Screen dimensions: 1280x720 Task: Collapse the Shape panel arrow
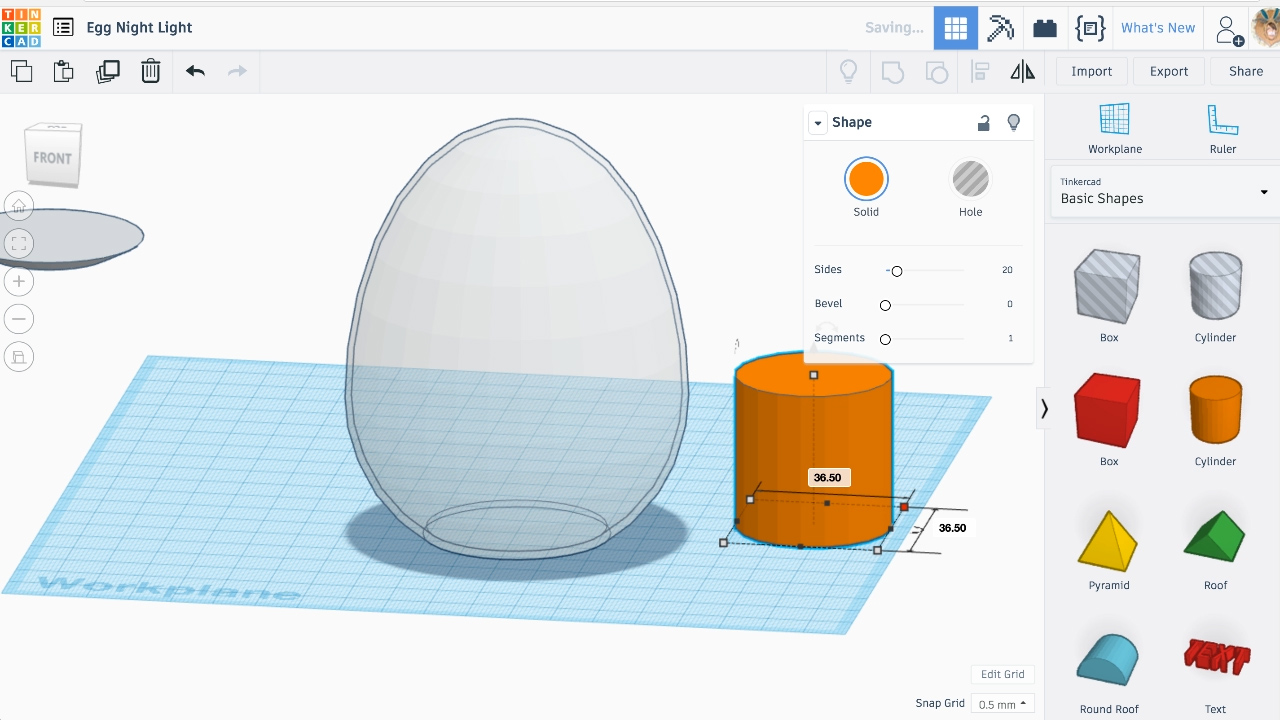click(818, 123)
